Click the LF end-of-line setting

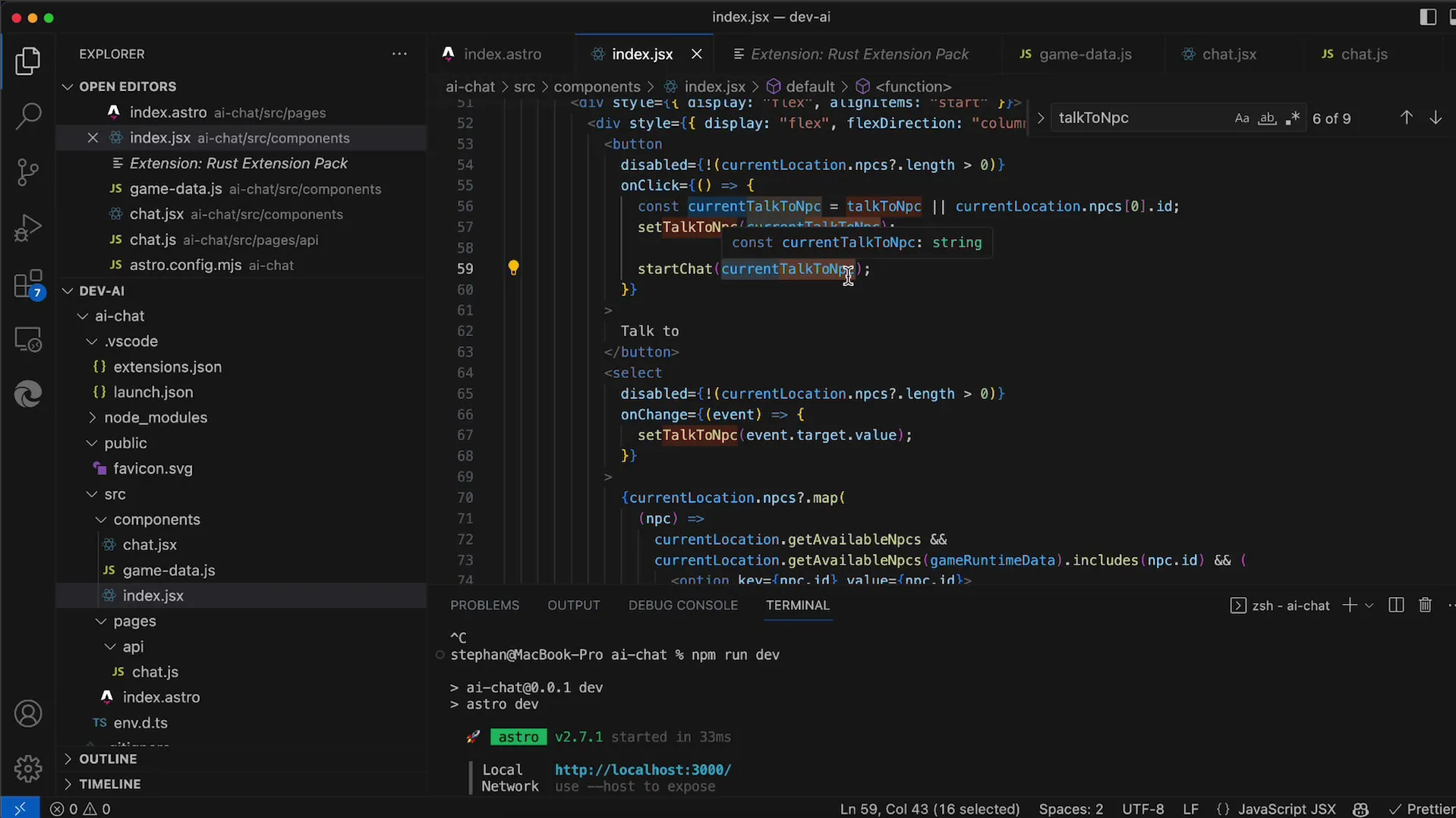[x=1190, y=809]
